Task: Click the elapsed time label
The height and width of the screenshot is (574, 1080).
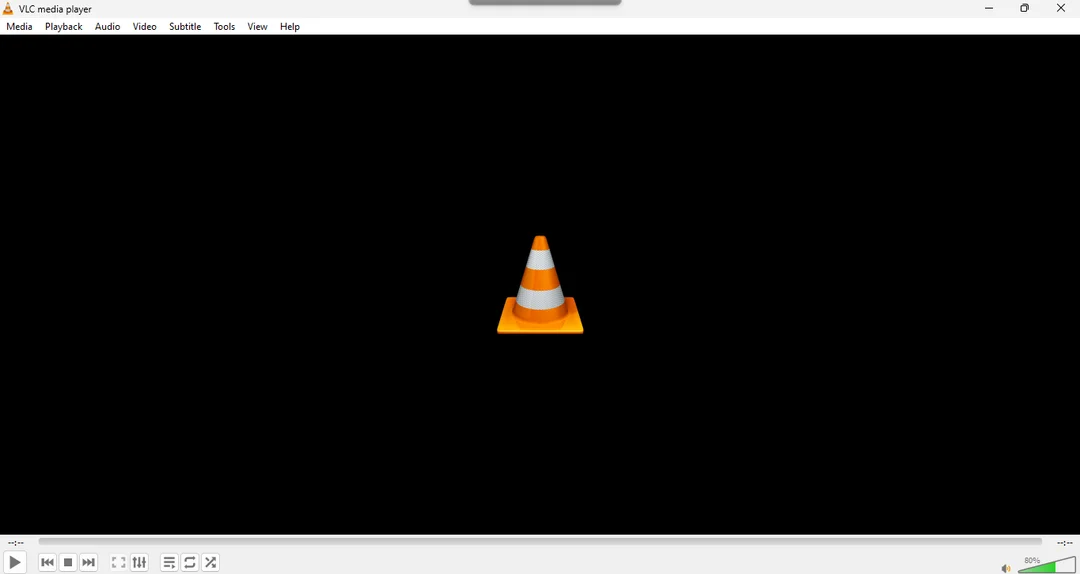Action: (16, 543)
